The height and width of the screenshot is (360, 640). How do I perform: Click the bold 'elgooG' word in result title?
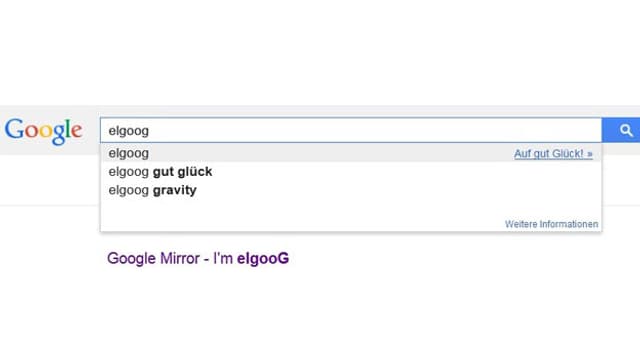(x=263, y=258)
